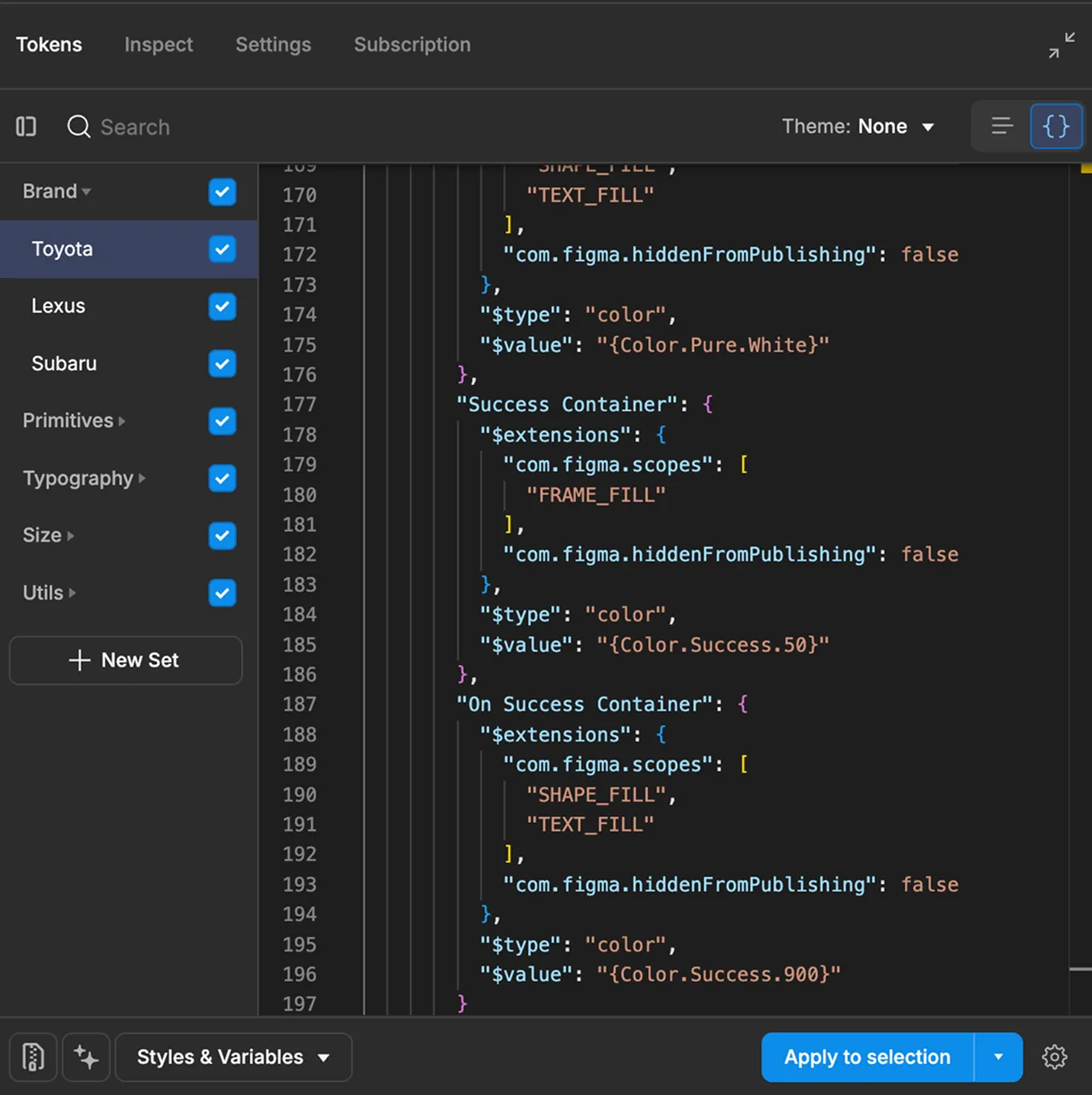
Task: Select the Subaru token set
Action: [63, 364]
